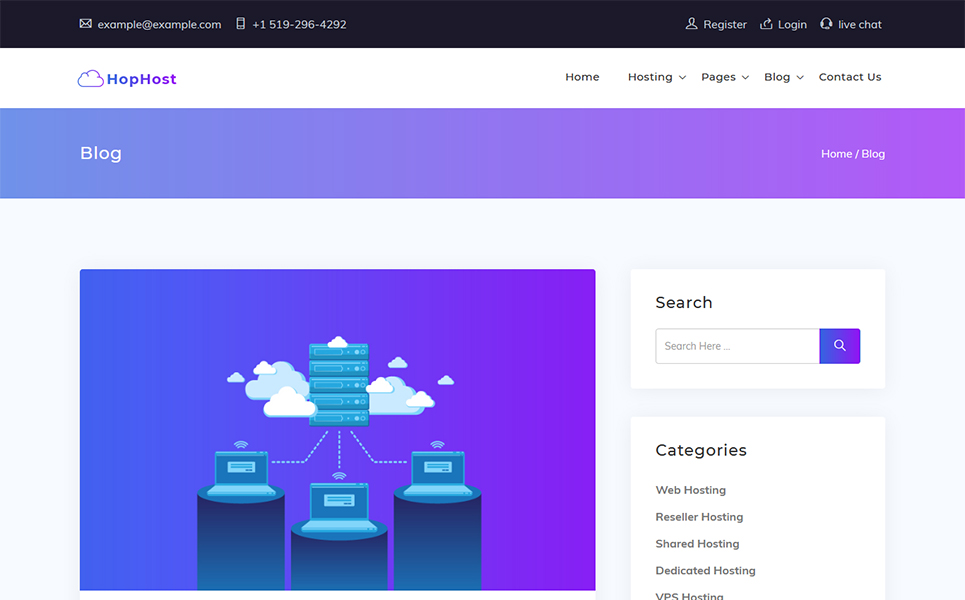Click the phone icon in top bar

pyautogui.click(x=240, y=24)
